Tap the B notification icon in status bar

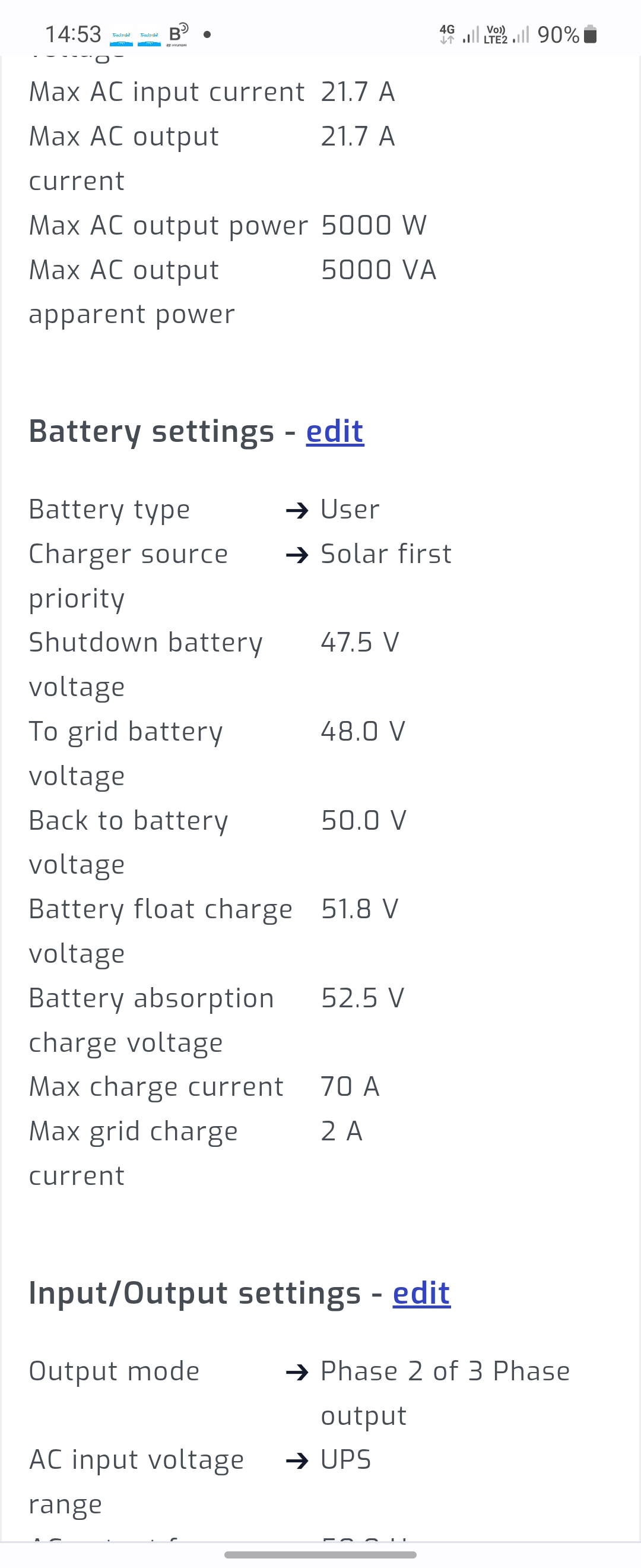click(x=178, y=34)
